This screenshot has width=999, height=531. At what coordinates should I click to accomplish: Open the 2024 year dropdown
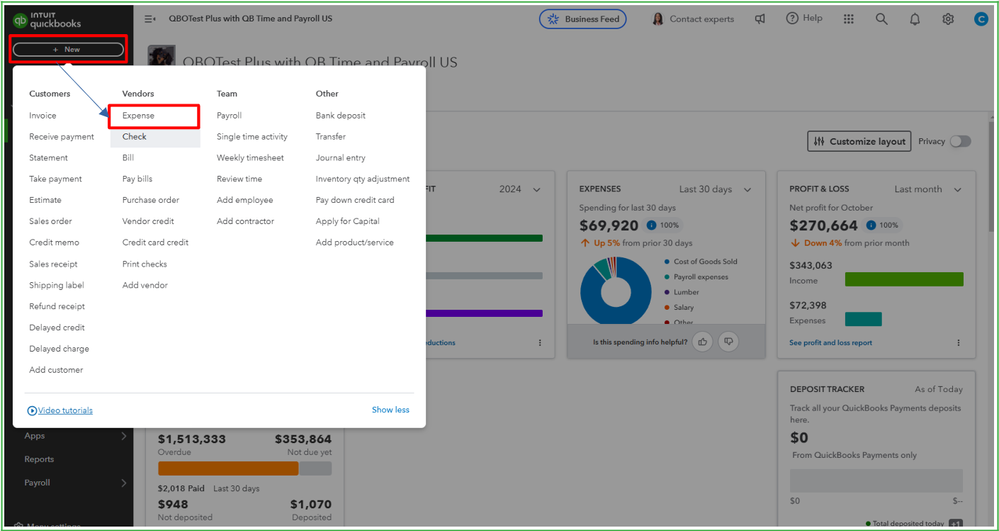click(520, 189)
